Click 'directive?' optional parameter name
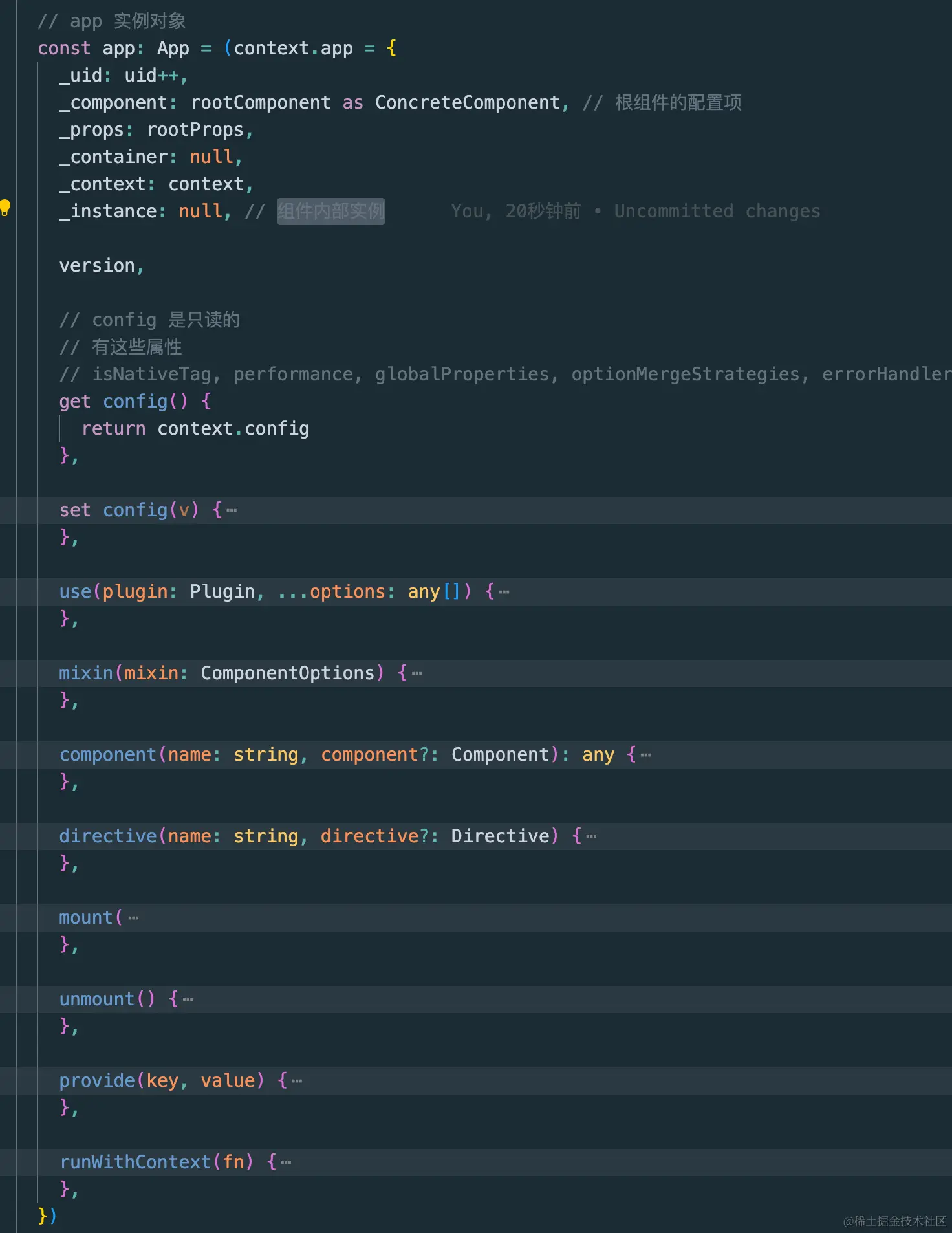The image size is (952, 1233). click(375, 836)
